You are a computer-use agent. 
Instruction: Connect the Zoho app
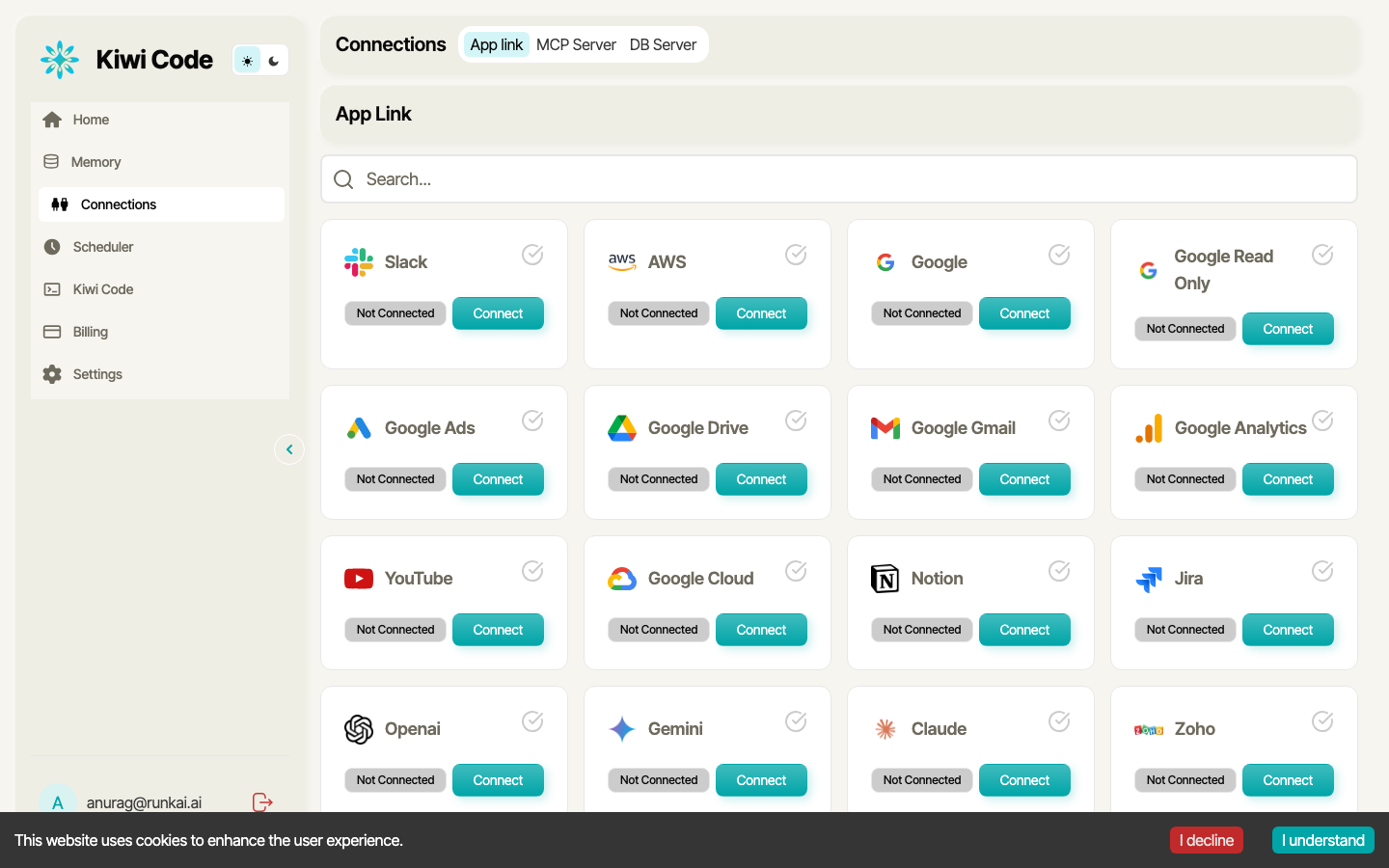point(1288,780)
